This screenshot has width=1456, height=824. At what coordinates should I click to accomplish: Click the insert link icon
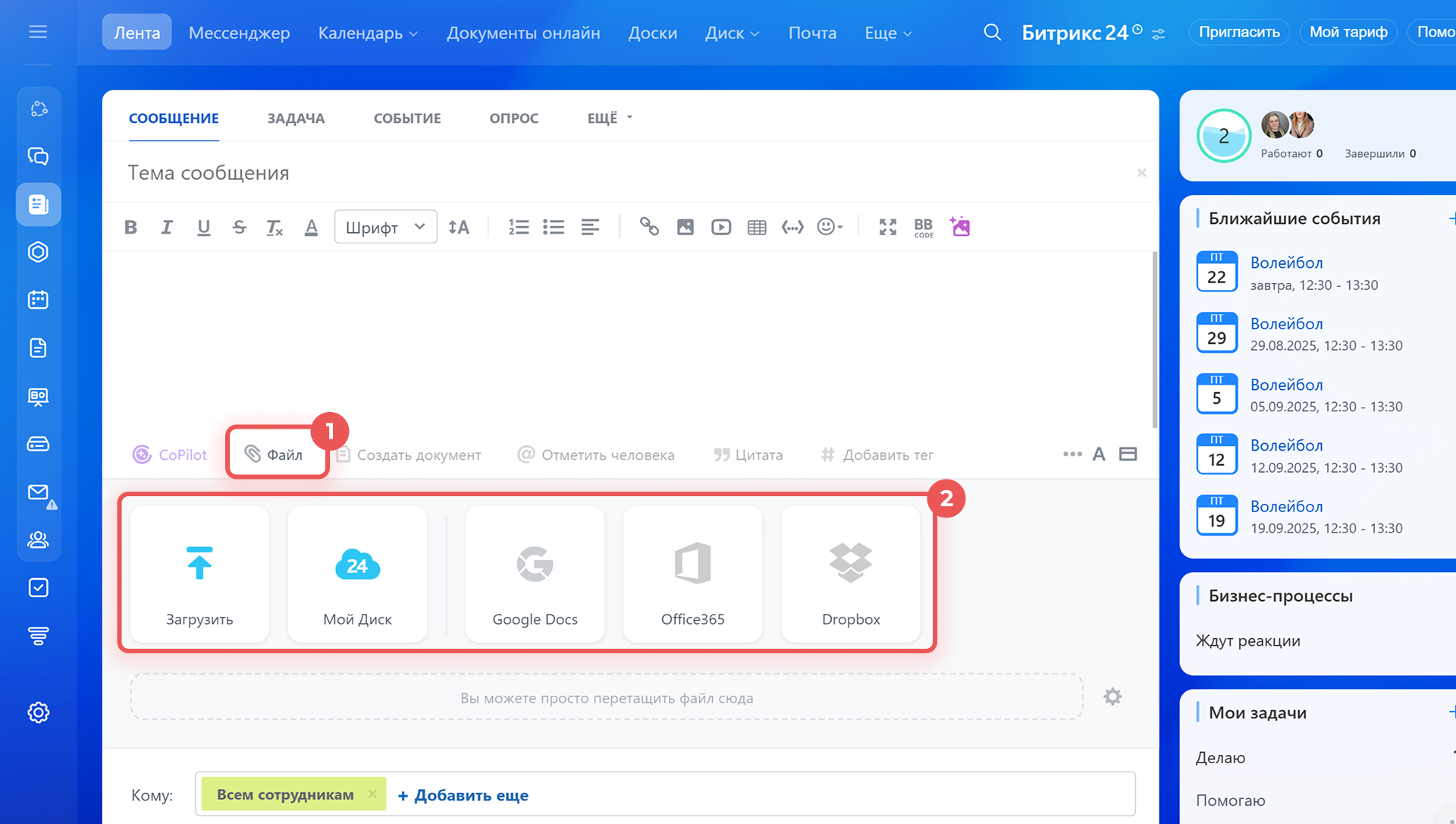(649, 226)
